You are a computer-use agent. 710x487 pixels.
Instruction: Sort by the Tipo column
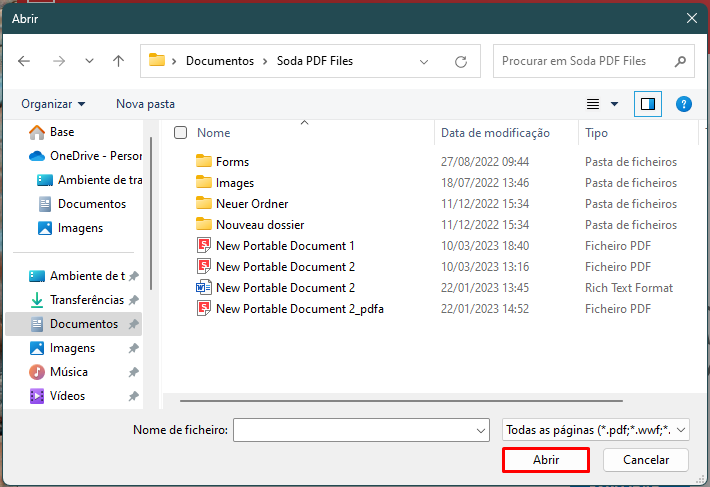596,133
